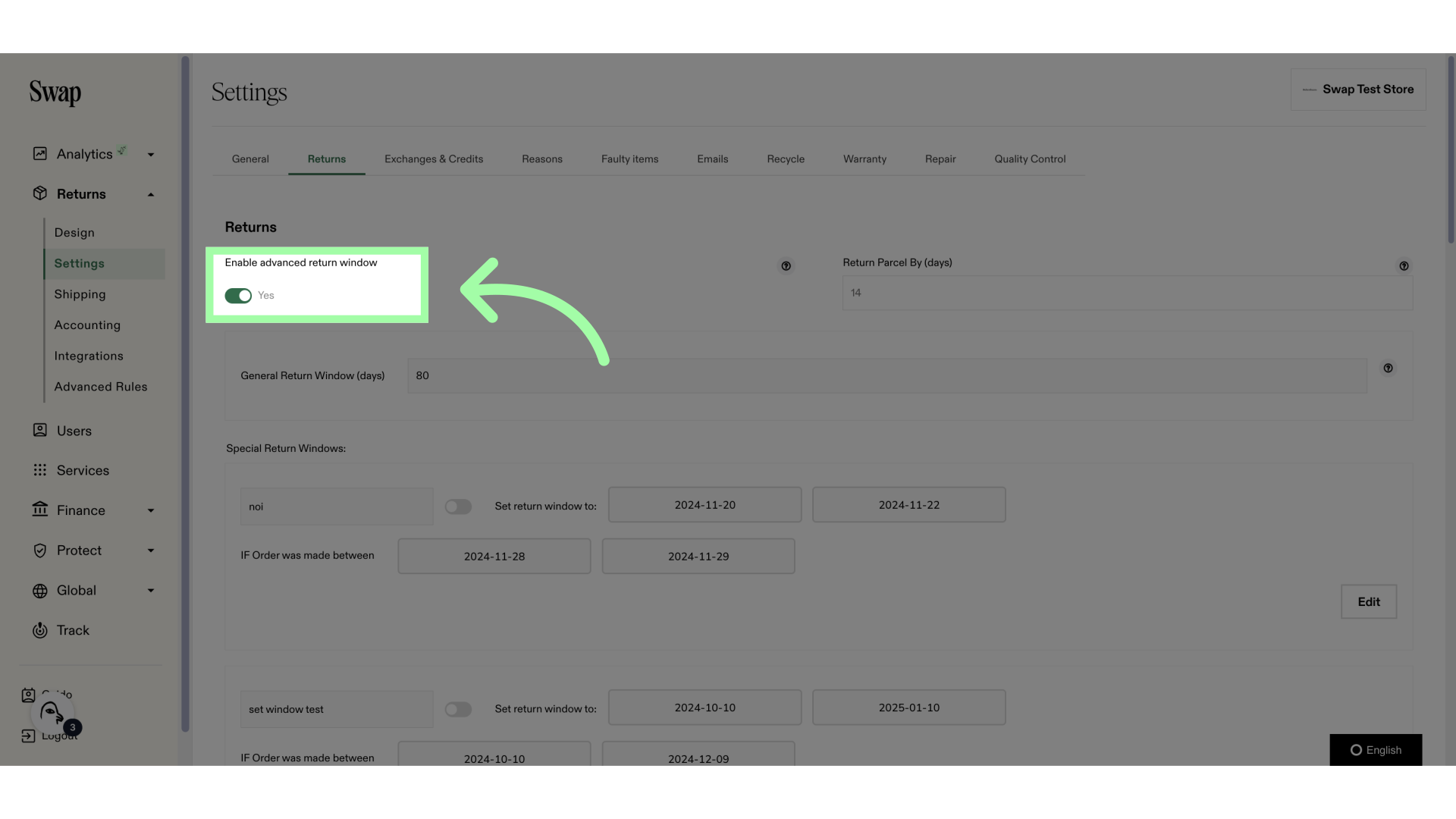Click the 2024-11-29 order date field

pyautogui.click(x=698, y=557)
